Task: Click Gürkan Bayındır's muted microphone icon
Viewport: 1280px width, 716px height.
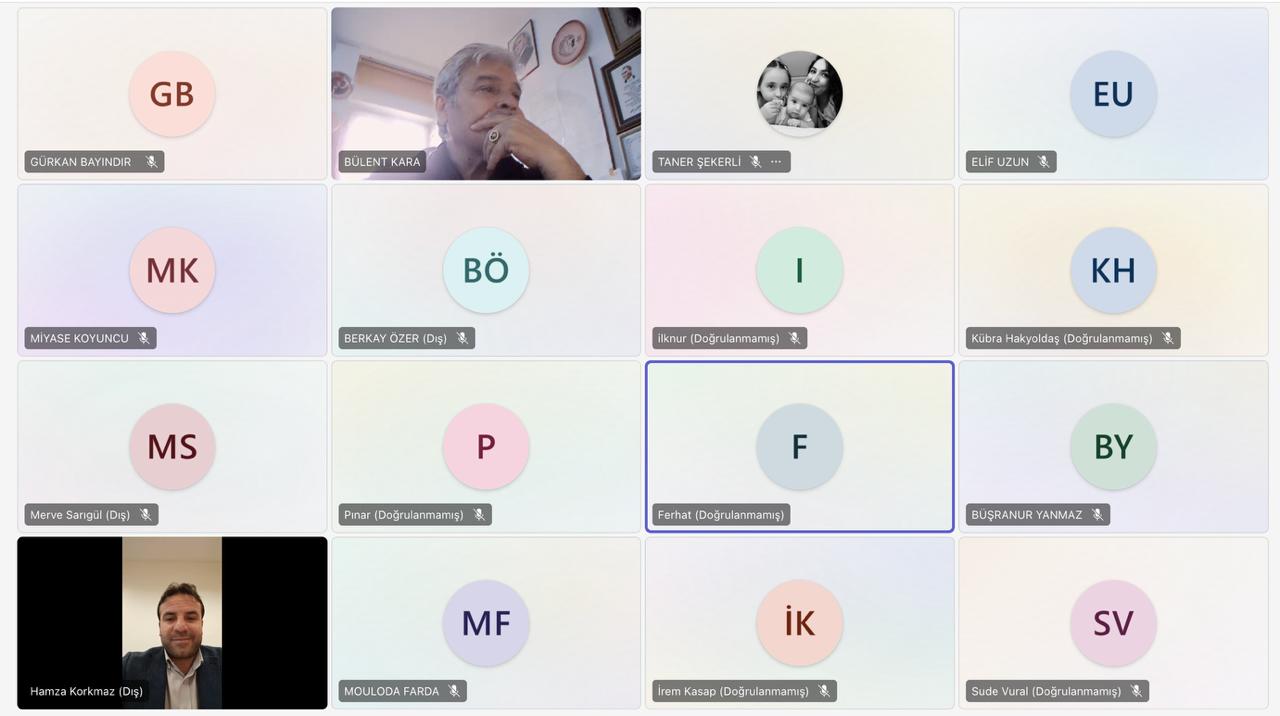Action: [x=152, y=162]
